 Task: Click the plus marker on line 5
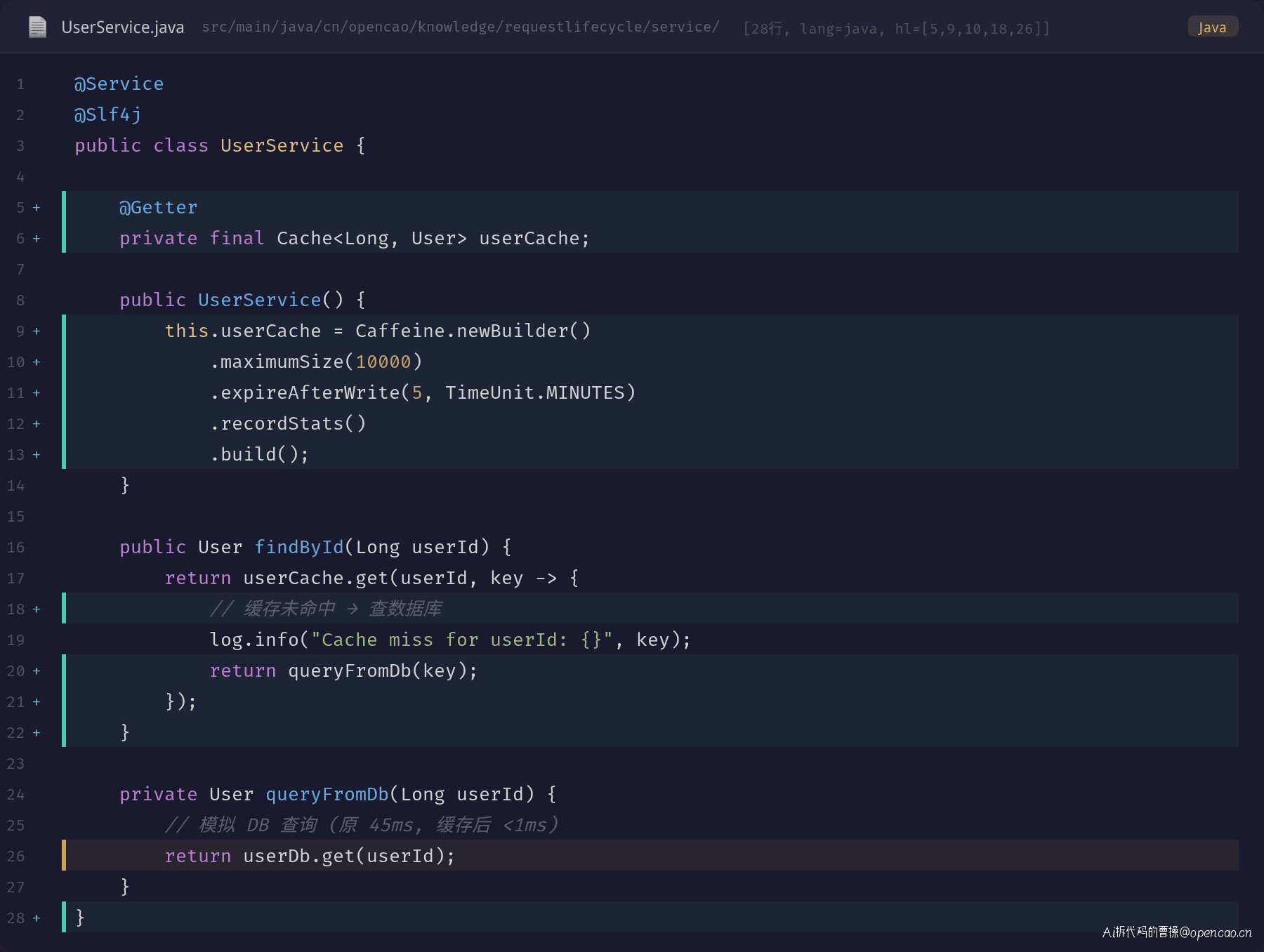(37, 208)
